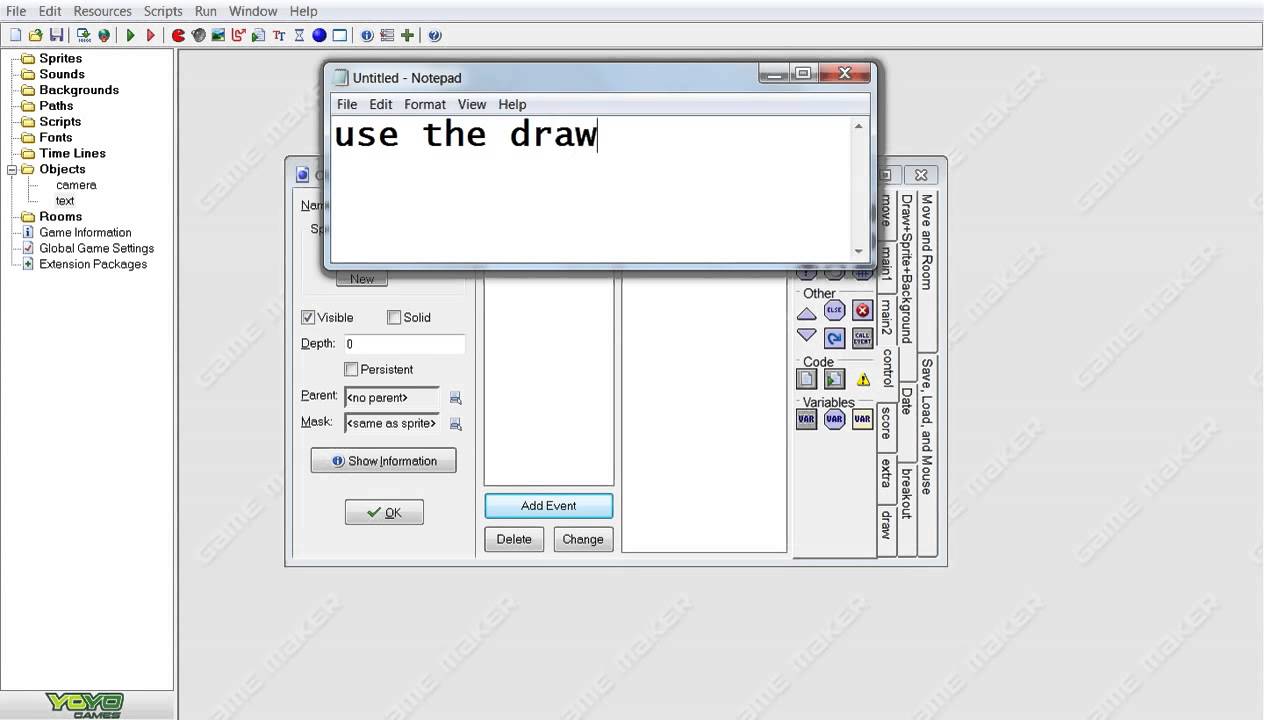
Task: Open the Resources menu in Game Maker
Action: tap(102, 11)
